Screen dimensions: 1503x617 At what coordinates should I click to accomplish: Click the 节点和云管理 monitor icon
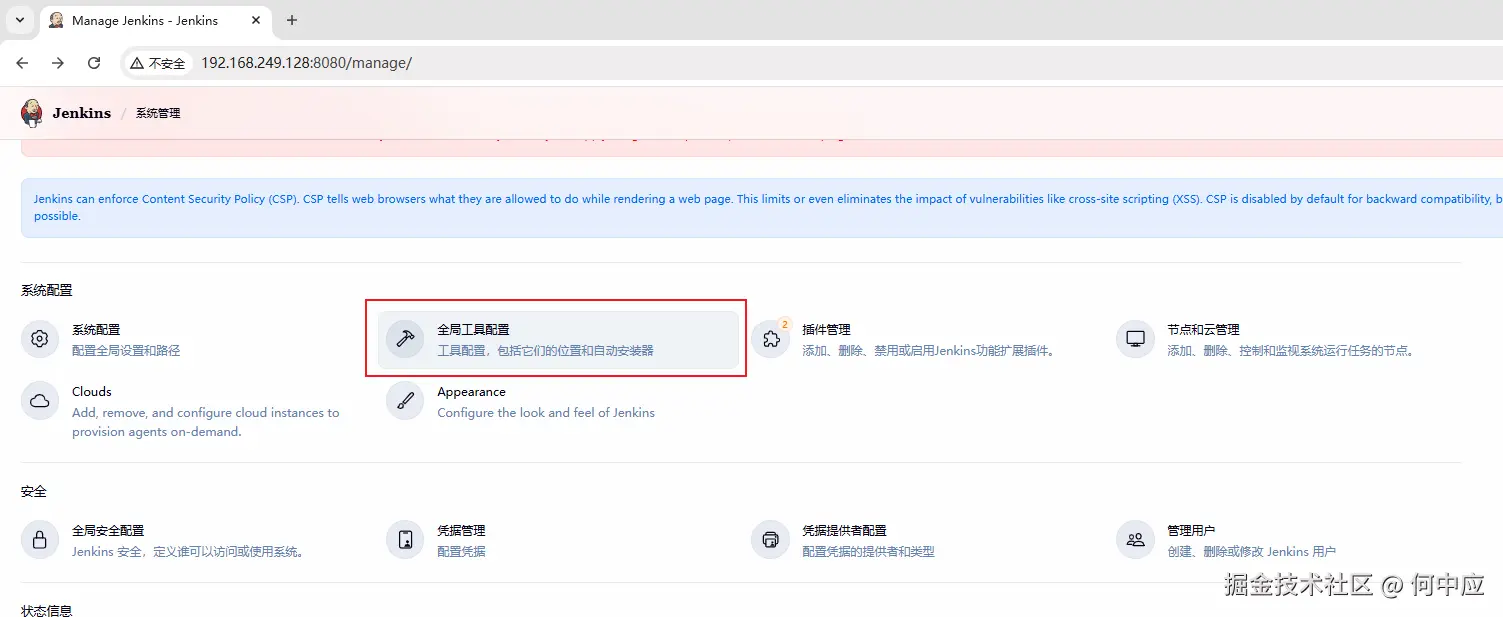pyautogui.click(x=1135, y=340)
